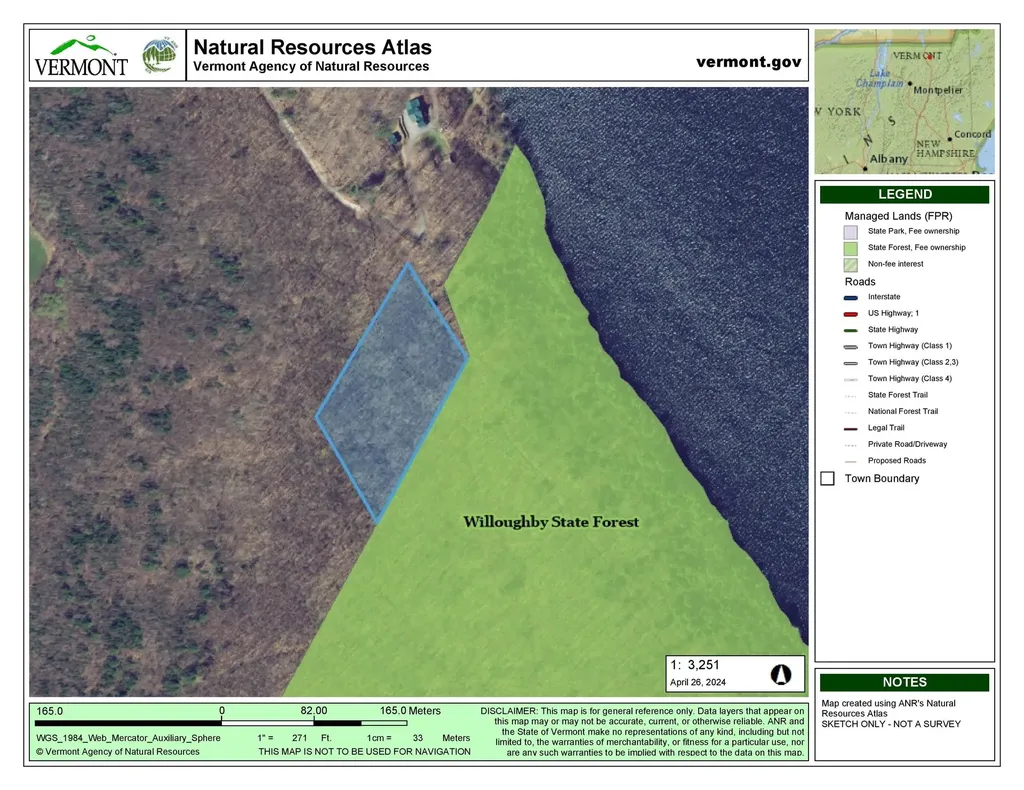Click the Willoughby State Forest label
This screenshot has height=790, width=1024.
(x=550, y=522)
